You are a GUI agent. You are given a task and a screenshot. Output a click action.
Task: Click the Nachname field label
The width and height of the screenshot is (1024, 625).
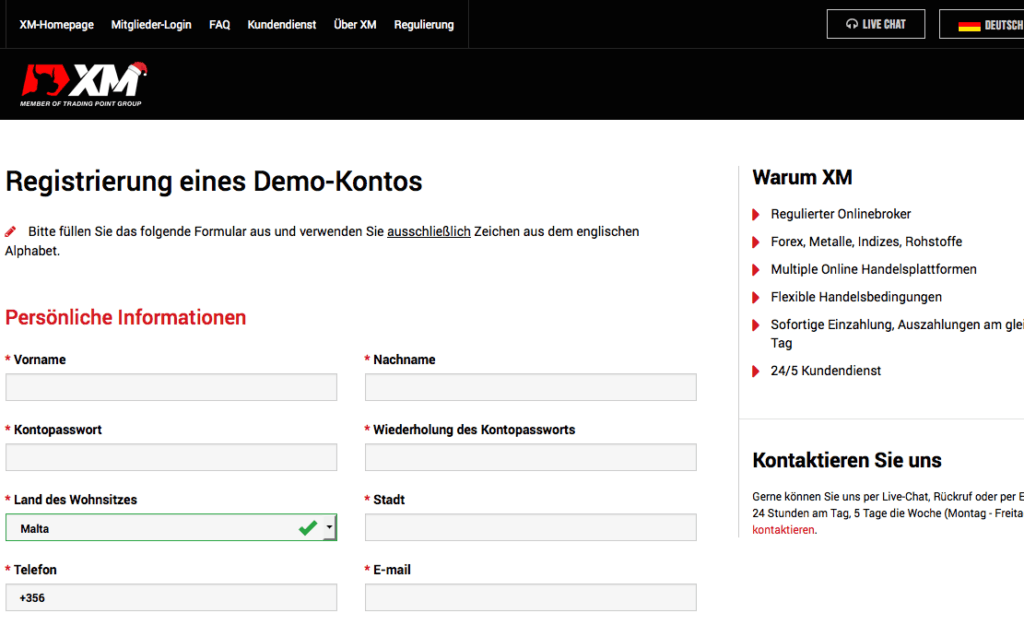(x=404, y=360)
